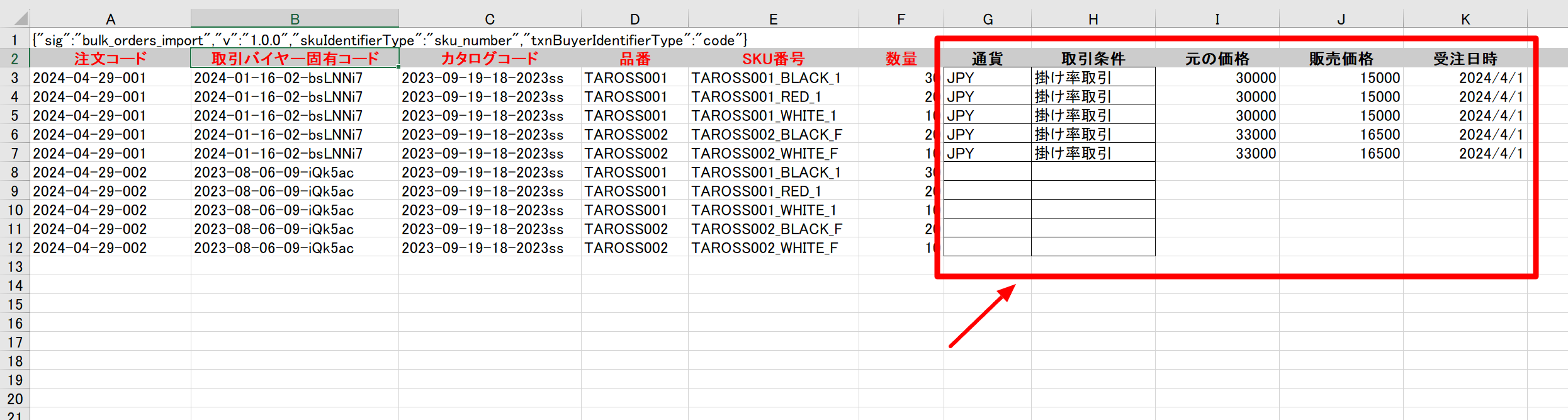Select 2024-04-29-001 in row 3
Image resolution: width=1568 pixels, height=420 pixels.
point(110,78)
